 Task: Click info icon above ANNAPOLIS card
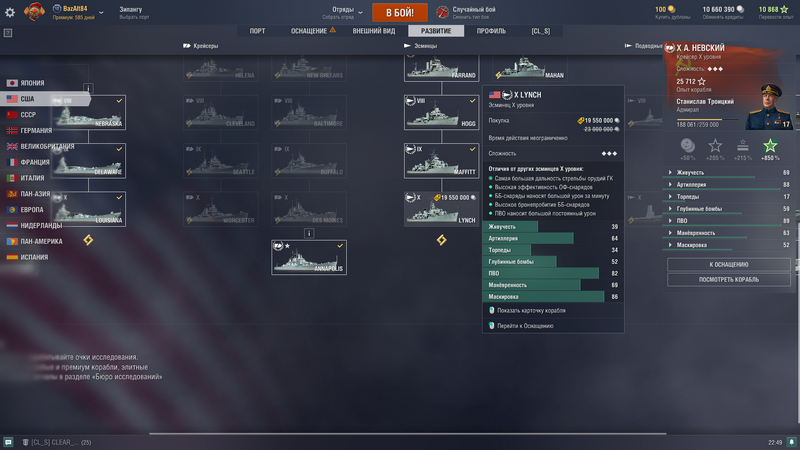click(309, 233)
